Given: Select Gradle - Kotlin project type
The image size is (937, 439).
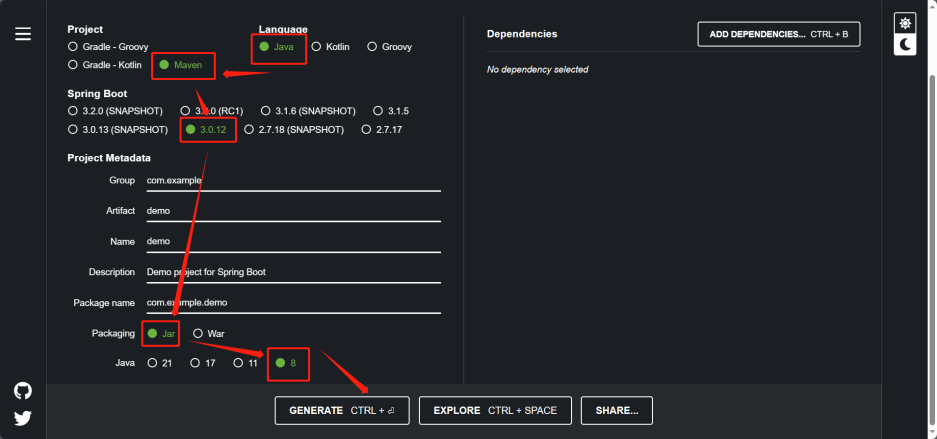Looking at the screenshot, I should (x=105, y=65).
